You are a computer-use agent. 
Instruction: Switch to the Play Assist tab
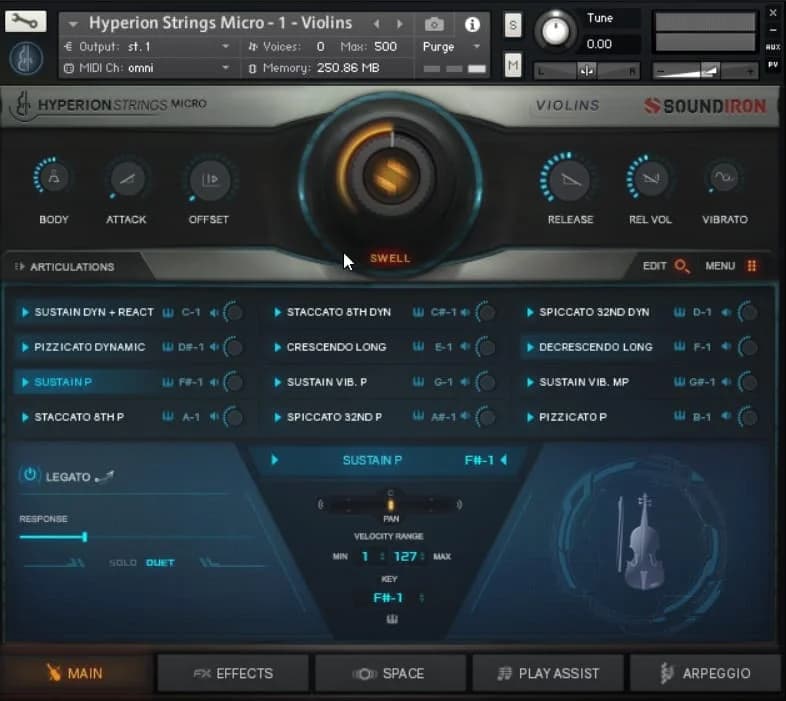pyautogui.click(x=548, y=673)
